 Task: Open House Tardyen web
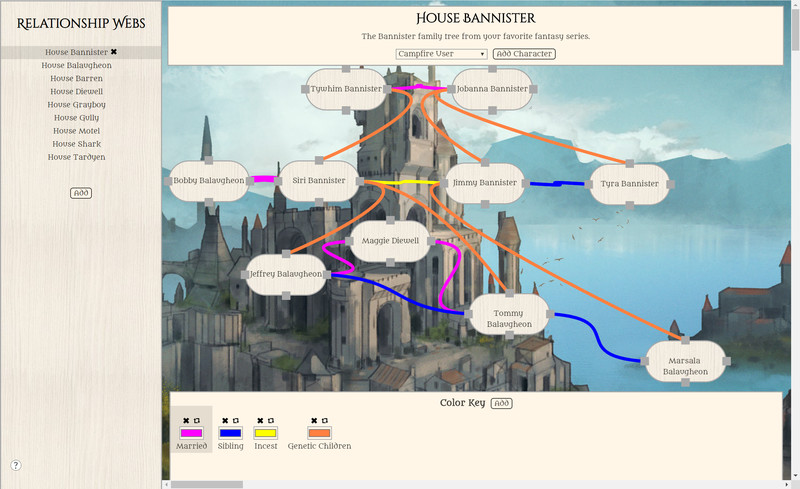pyautogui.click(x=77, y=157)
